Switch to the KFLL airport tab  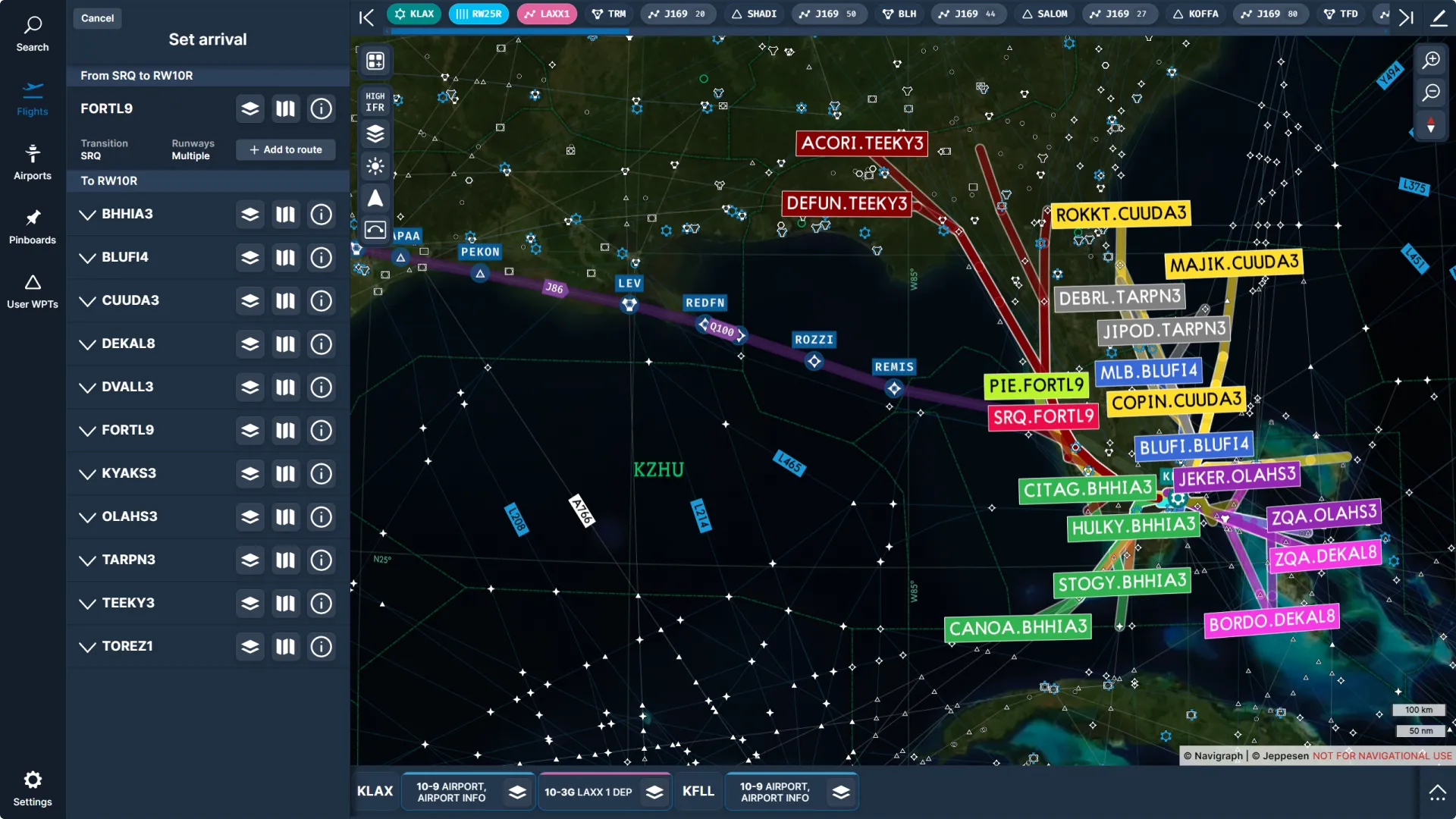point(698,791)
